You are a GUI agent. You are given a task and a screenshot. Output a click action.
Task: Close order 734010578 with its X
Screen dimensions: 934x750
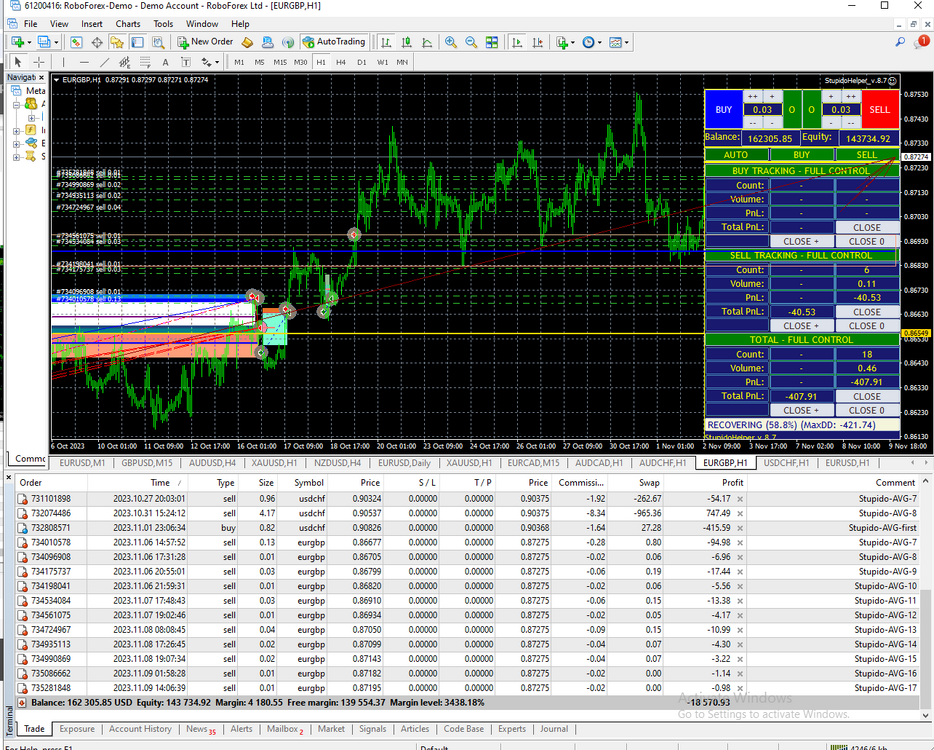click(740, 543)
